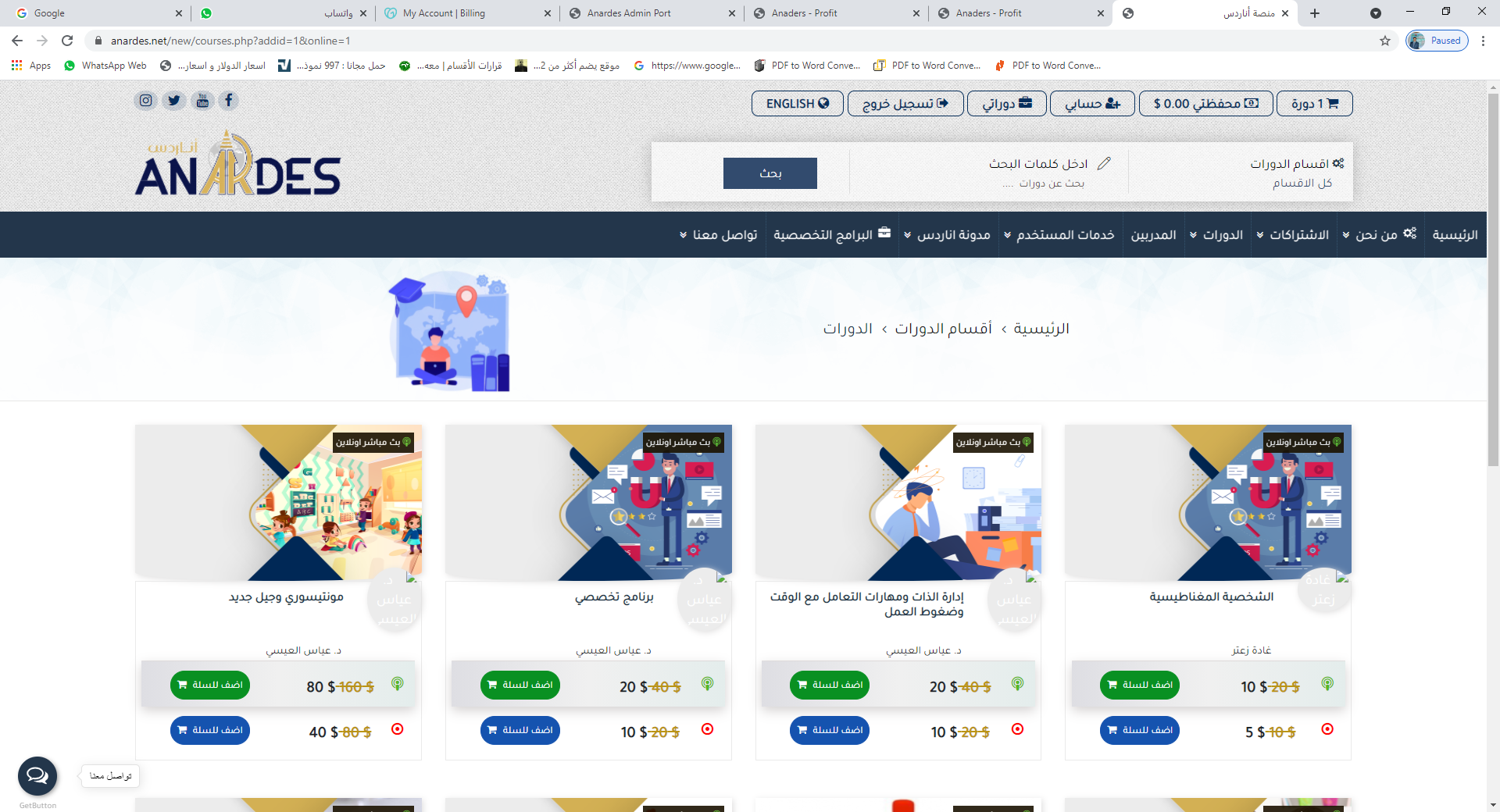Click the search keywords input field
The height and width of the screenshot is (812, 1500).
[x=988, y=173]
